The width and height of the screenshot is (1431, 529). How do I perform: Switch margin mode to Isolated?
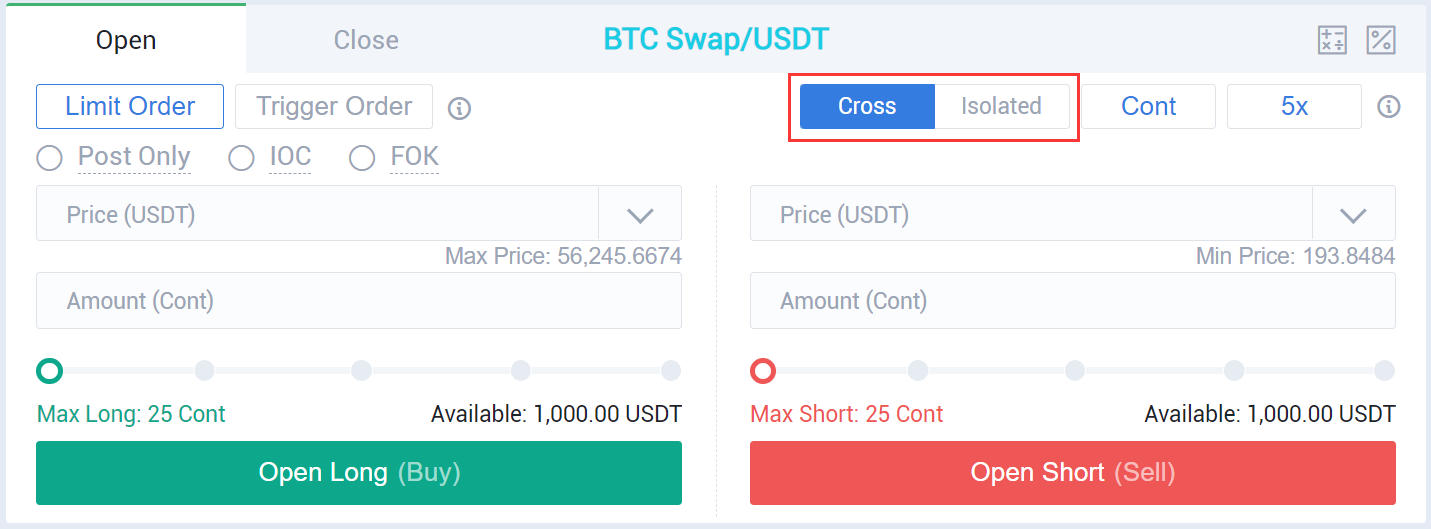coord(1001,106)
